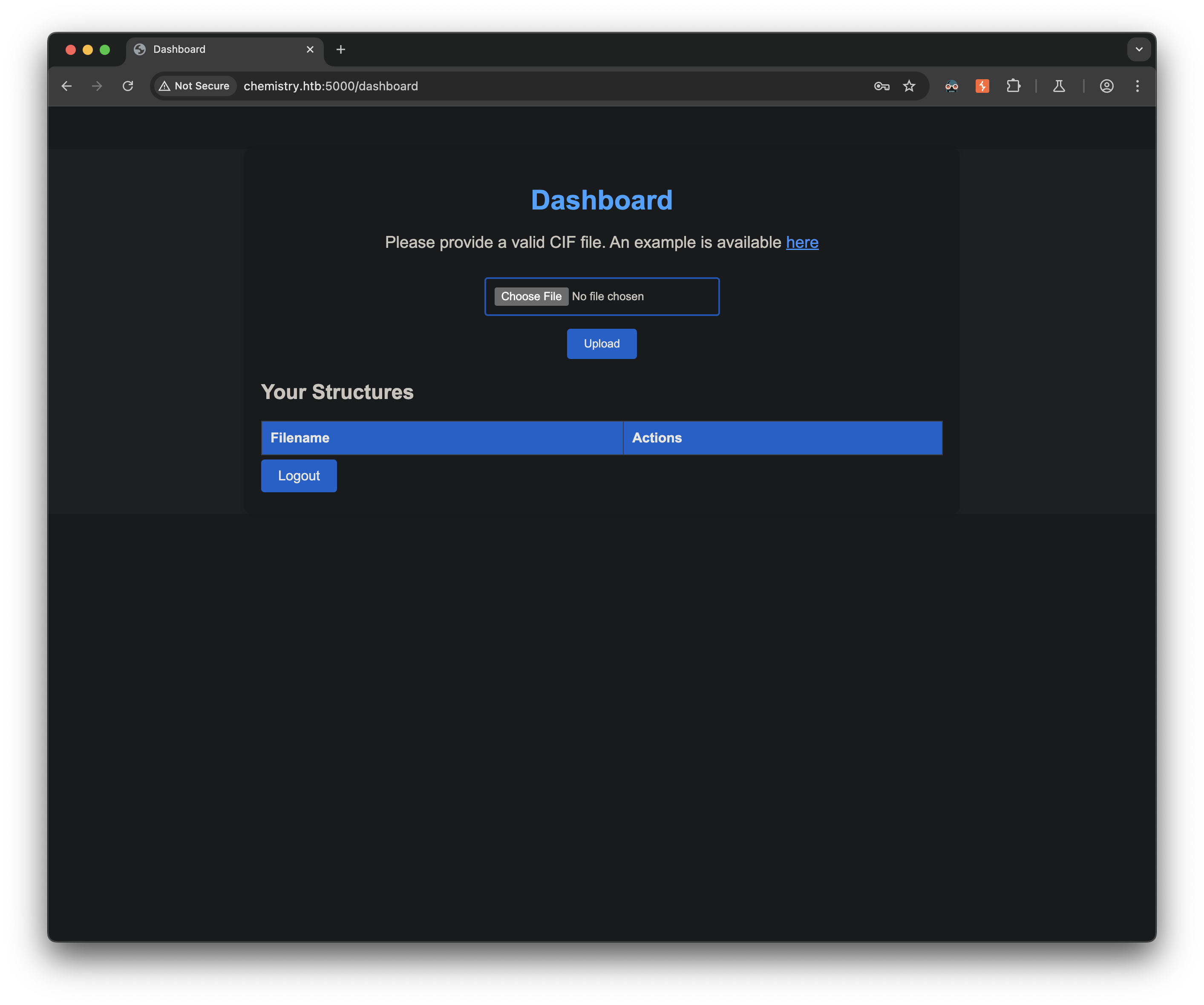Select the Dashboard browser tab
The height and width of the screenshot is (1005, 1204).
[x=218, y=49]
